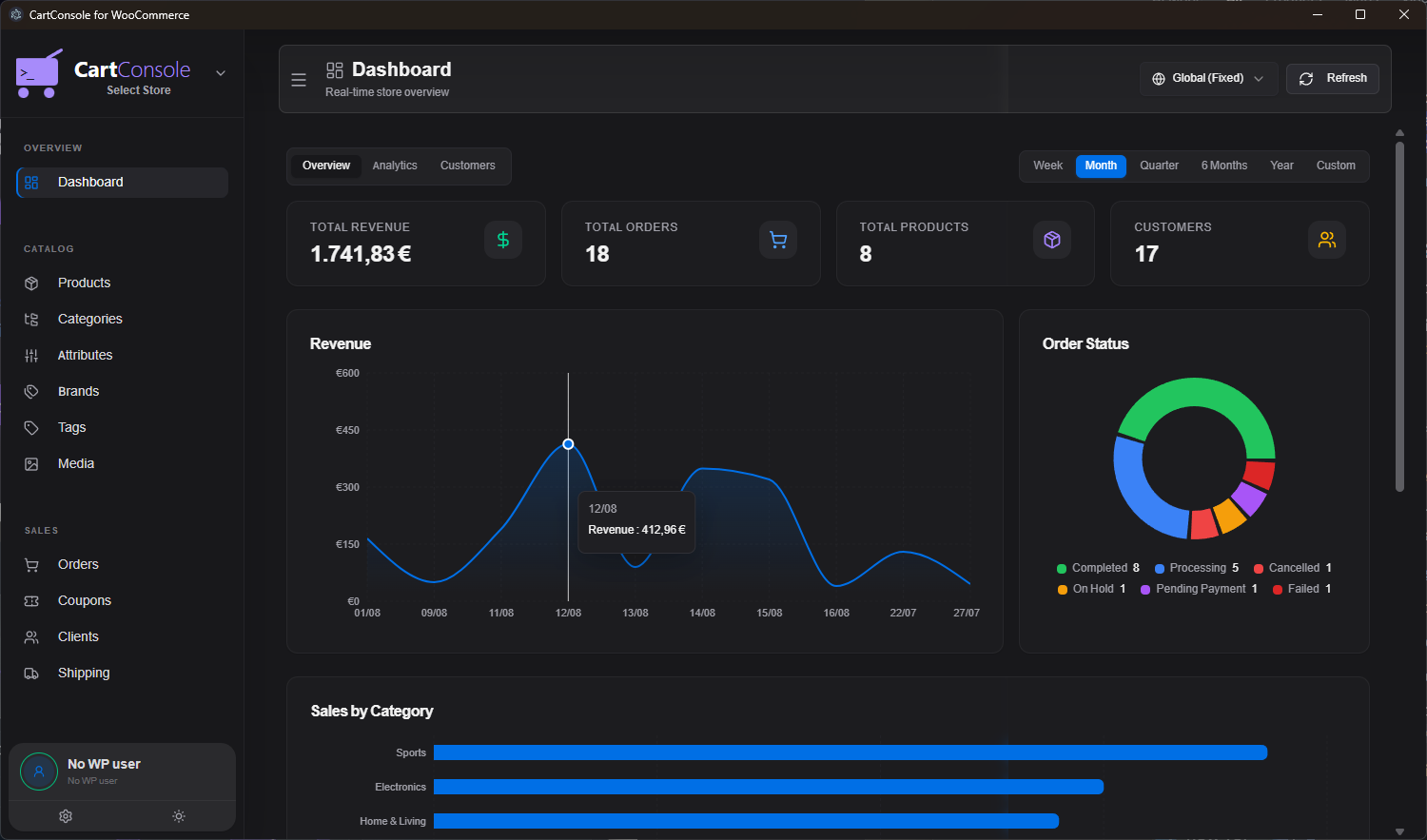Open settings via the sidebar gear icon

coord(66,816)
